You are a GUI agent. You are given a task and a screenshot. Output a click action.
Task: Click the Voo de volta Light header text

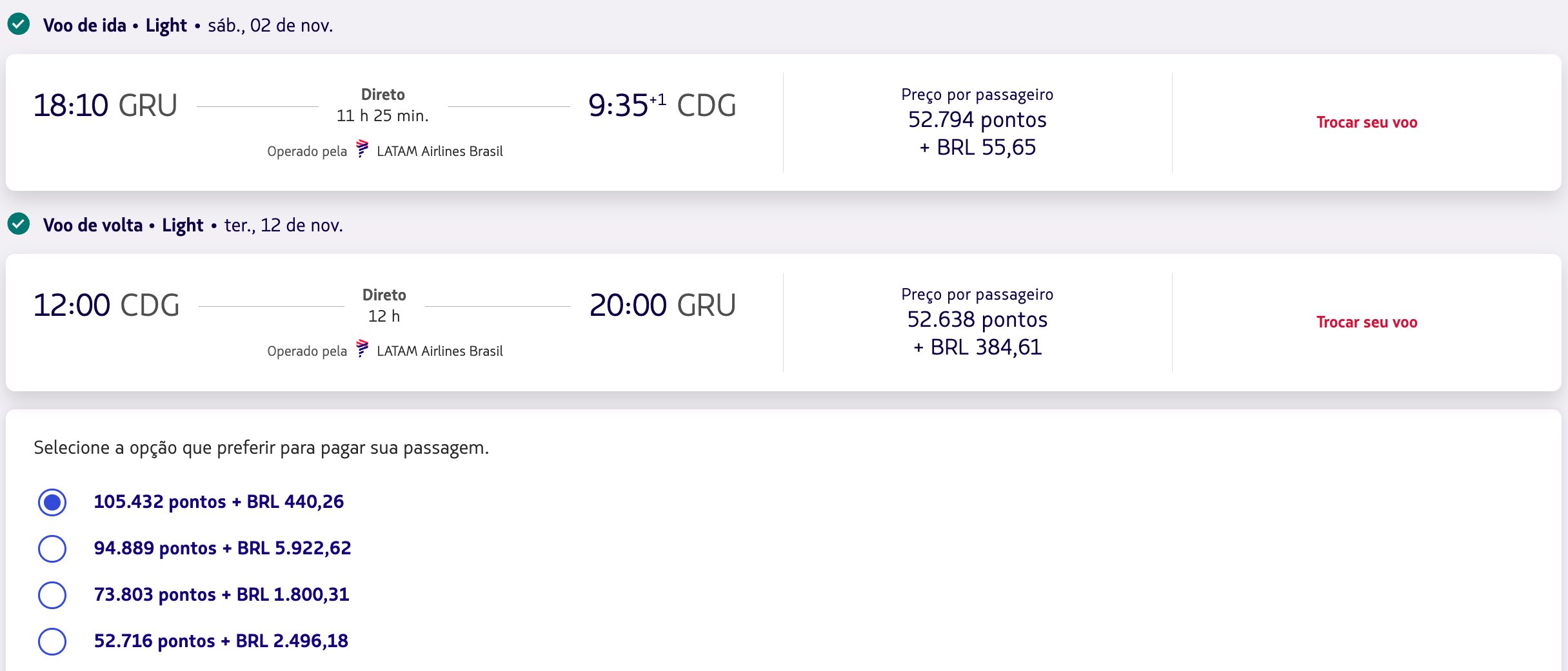click(123, 226)
